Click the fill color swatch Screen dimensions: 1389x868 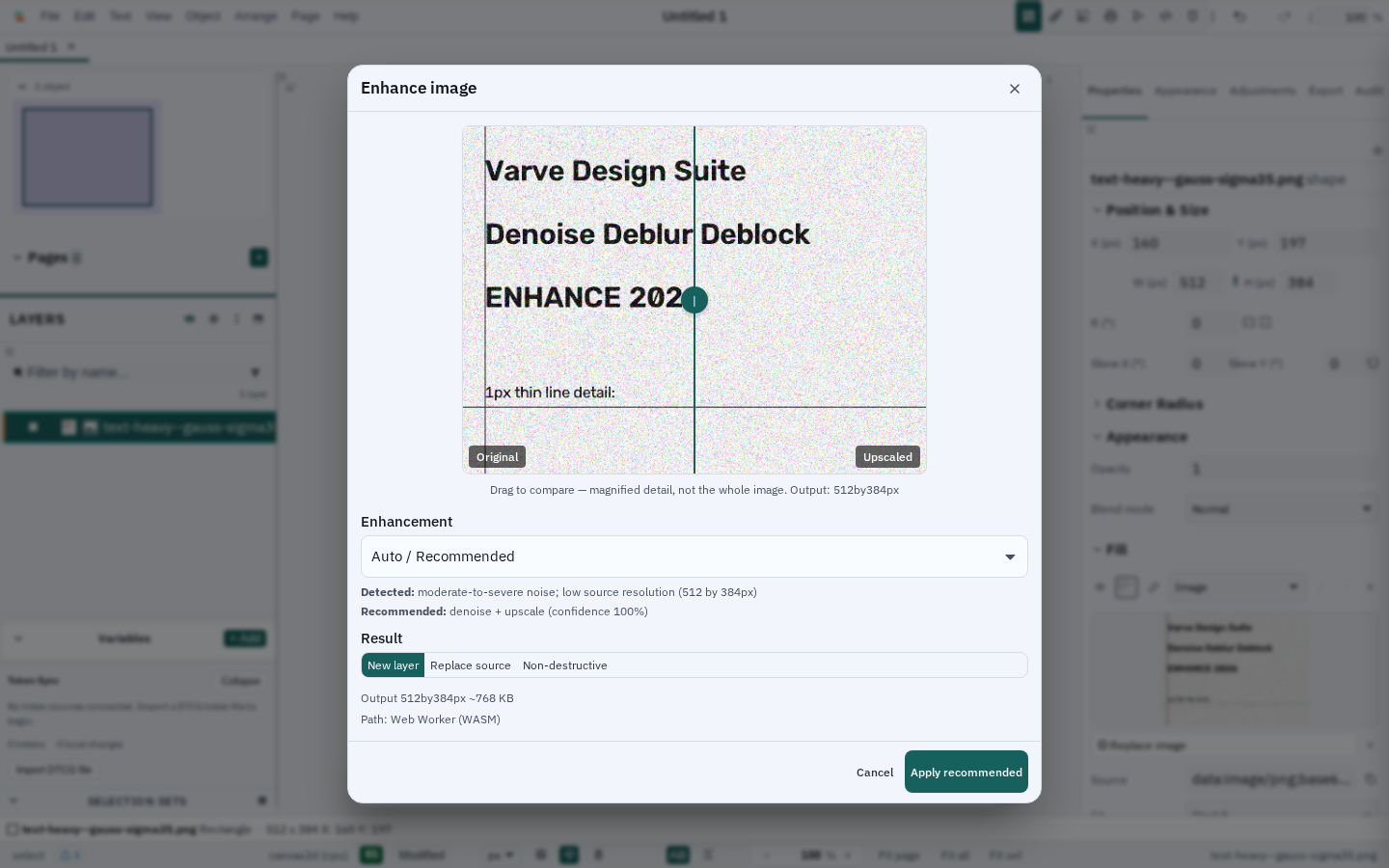coord(1126,587)
